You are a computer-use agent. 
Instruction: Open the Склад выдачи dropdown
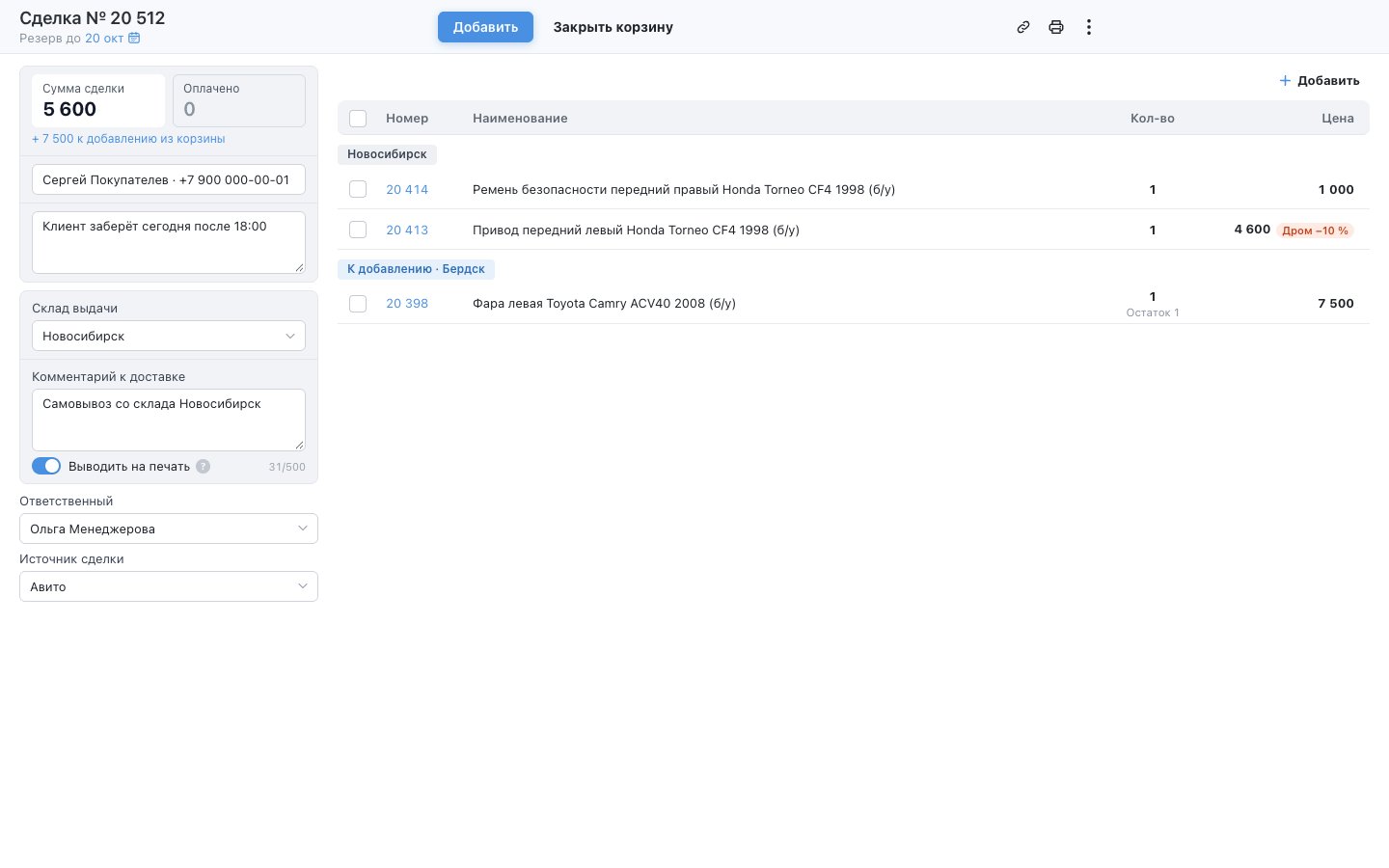(169, 336)
